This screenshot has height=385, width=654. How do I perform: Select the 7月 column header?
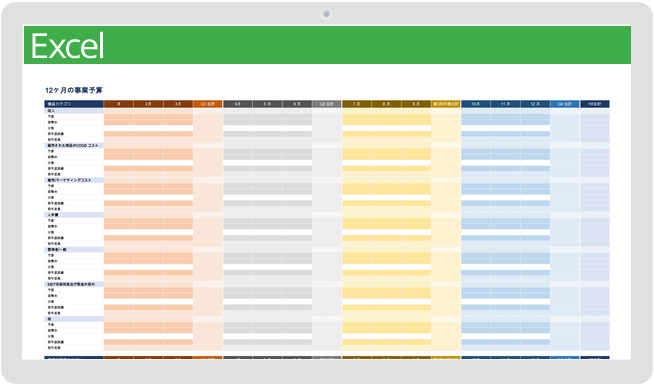357,104
